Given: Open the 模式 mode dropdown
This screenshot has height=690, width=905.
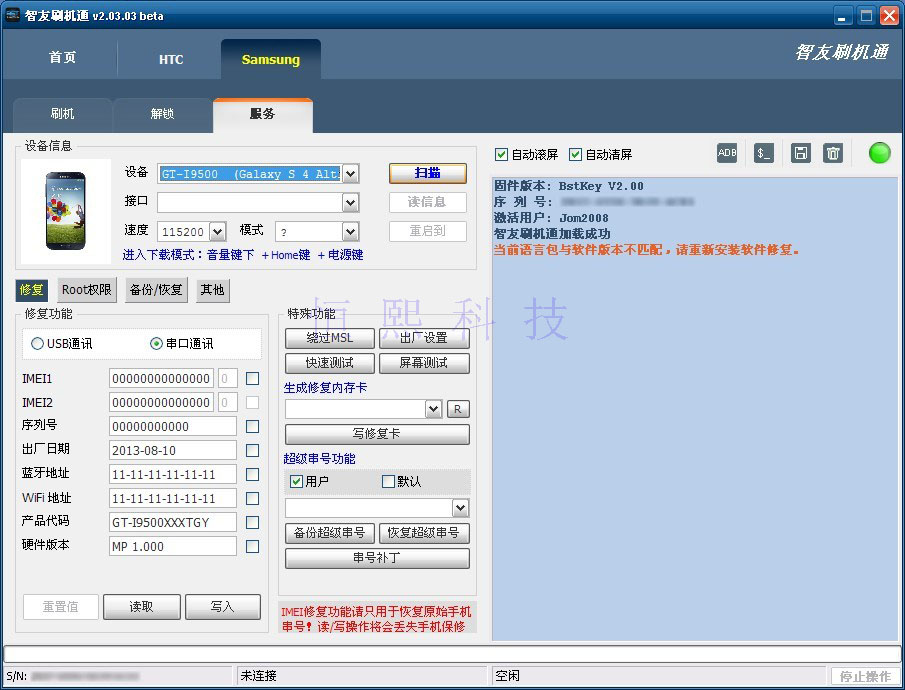Looking at the screenshot, I should point(350,232).
